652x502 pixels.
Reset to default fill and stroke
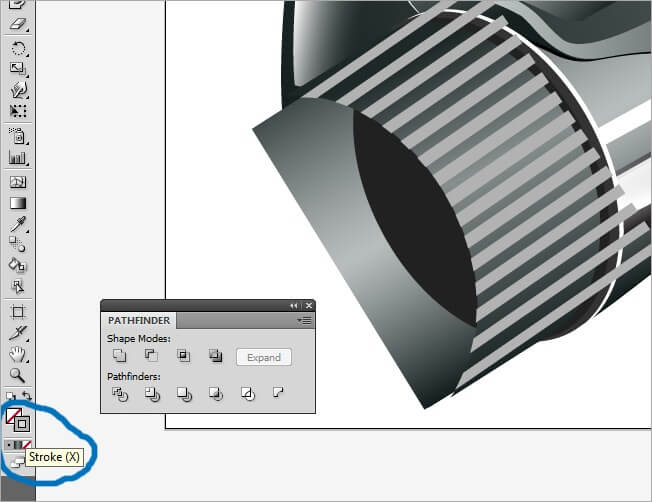pyautogui.click(x=10, y=396)
